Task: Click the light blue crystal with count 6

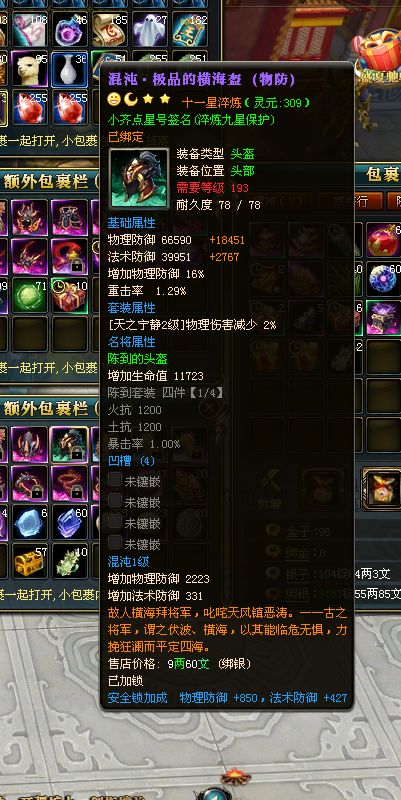Action: (29, 522)
